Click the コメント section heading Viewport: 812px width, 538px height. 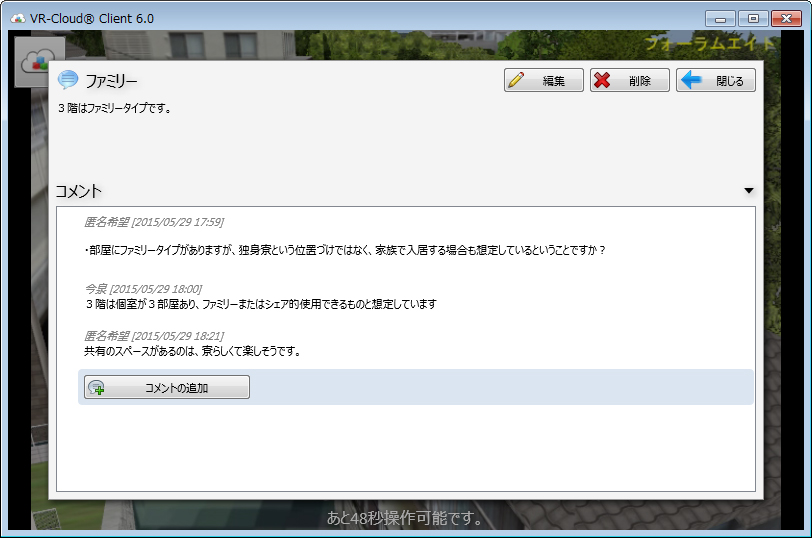pyautogui.click(x=79, y=191)
